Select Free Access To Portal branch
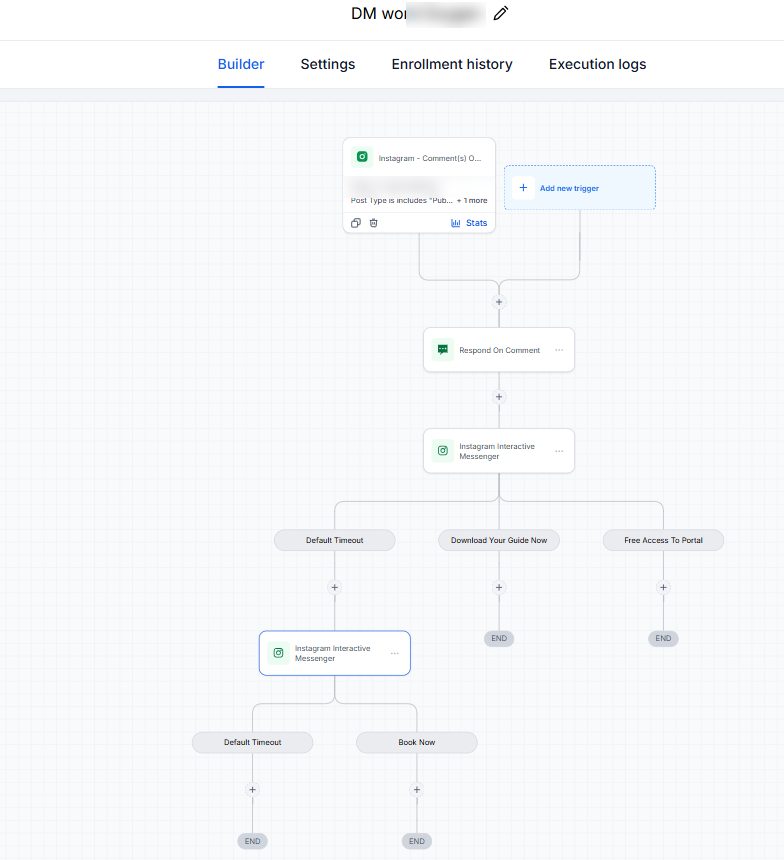The height and width of the screenshot is (860, 784). point(663,540)
